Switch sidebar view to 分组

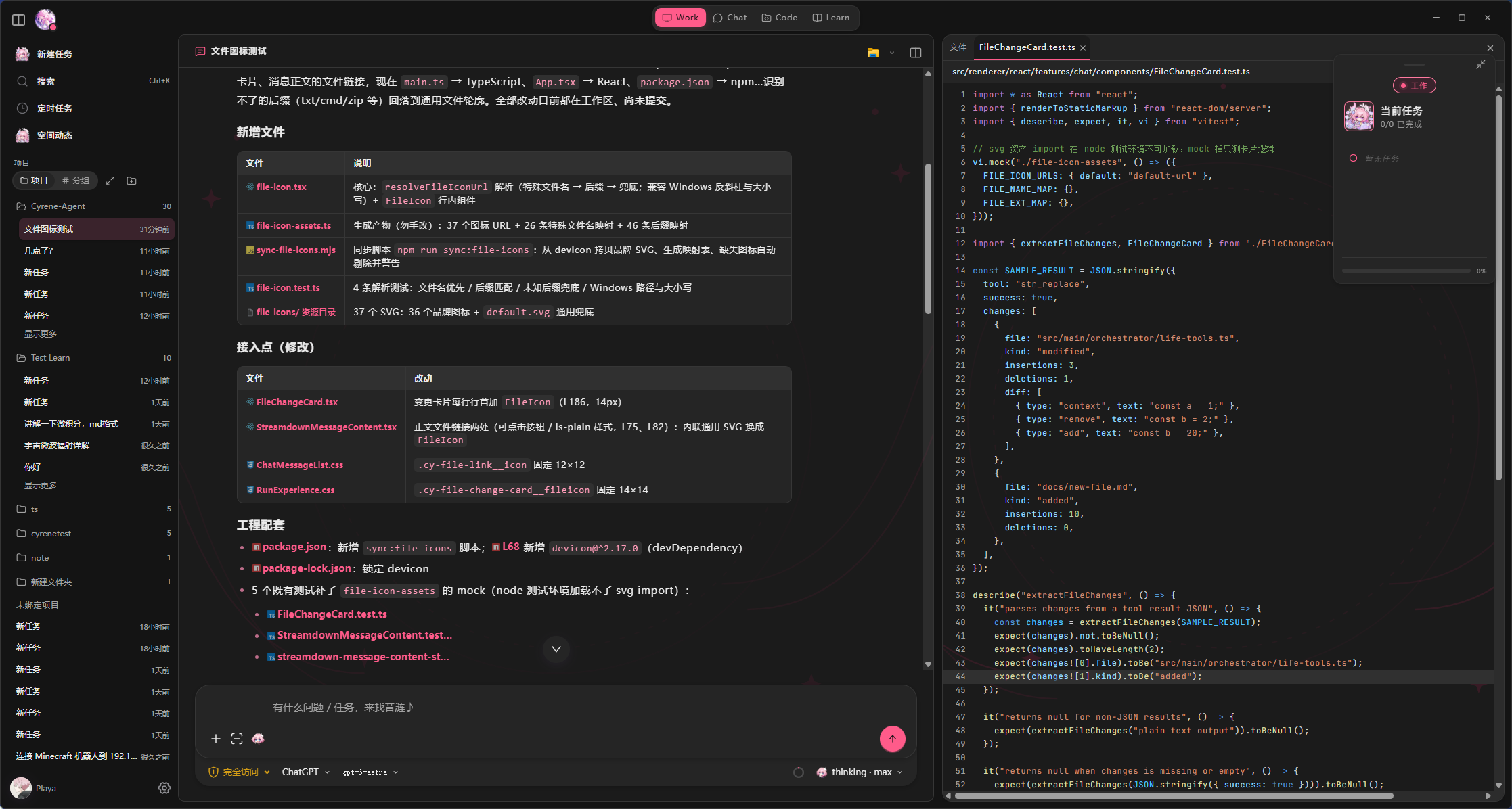coord(76,181)
